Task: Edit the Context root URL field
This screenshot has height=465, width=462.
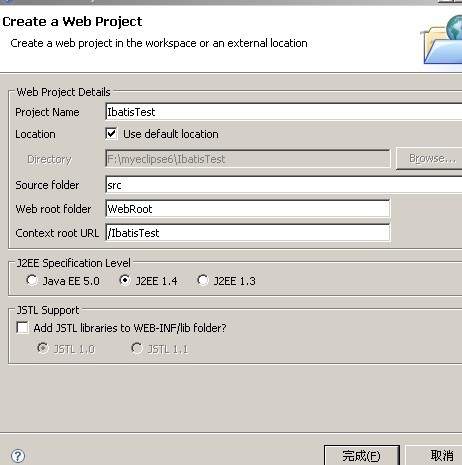Action: [x=248, y=233]
